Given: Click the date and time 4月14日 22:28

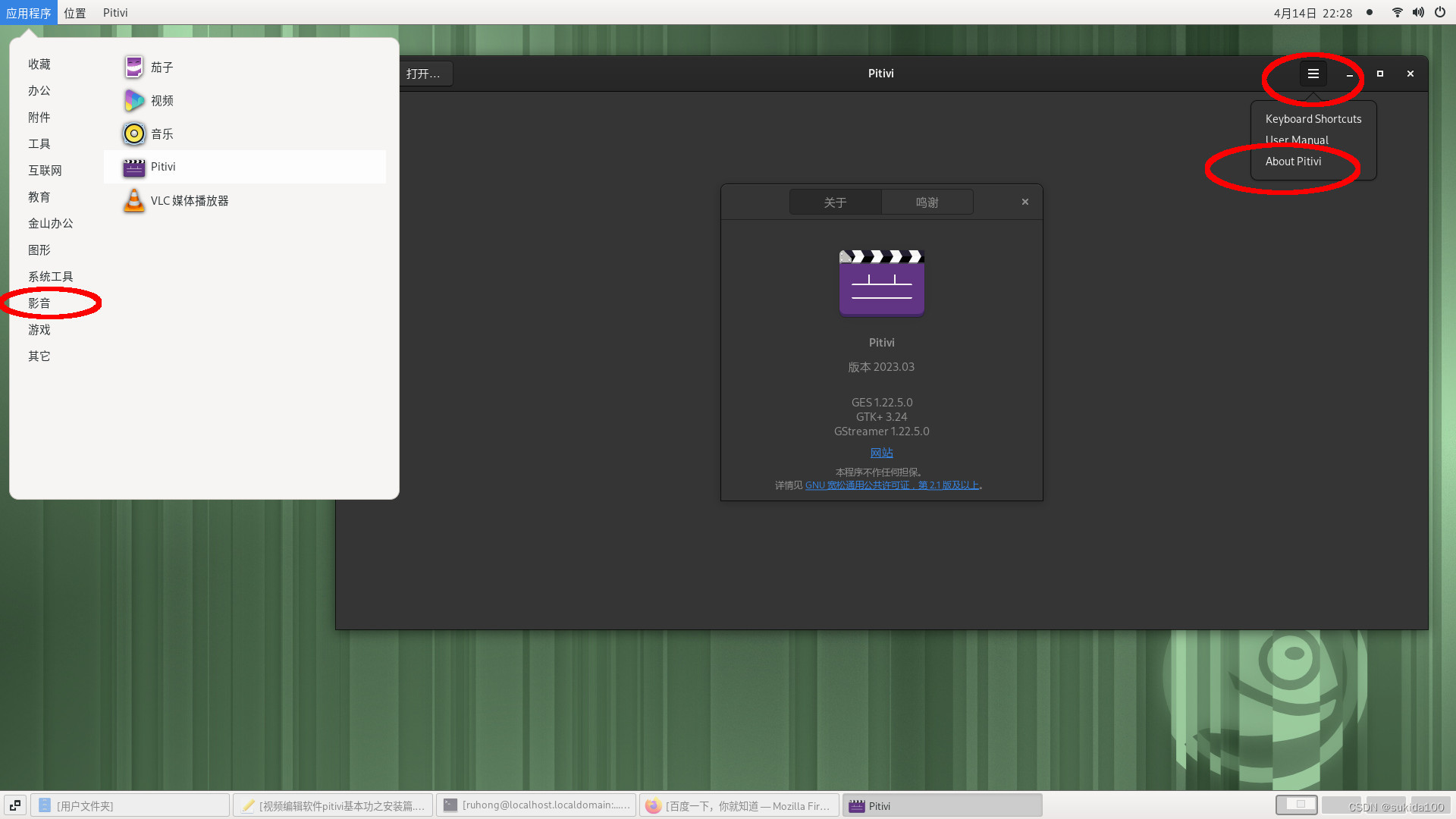Looking at the screenshot, I should 1313,13.
